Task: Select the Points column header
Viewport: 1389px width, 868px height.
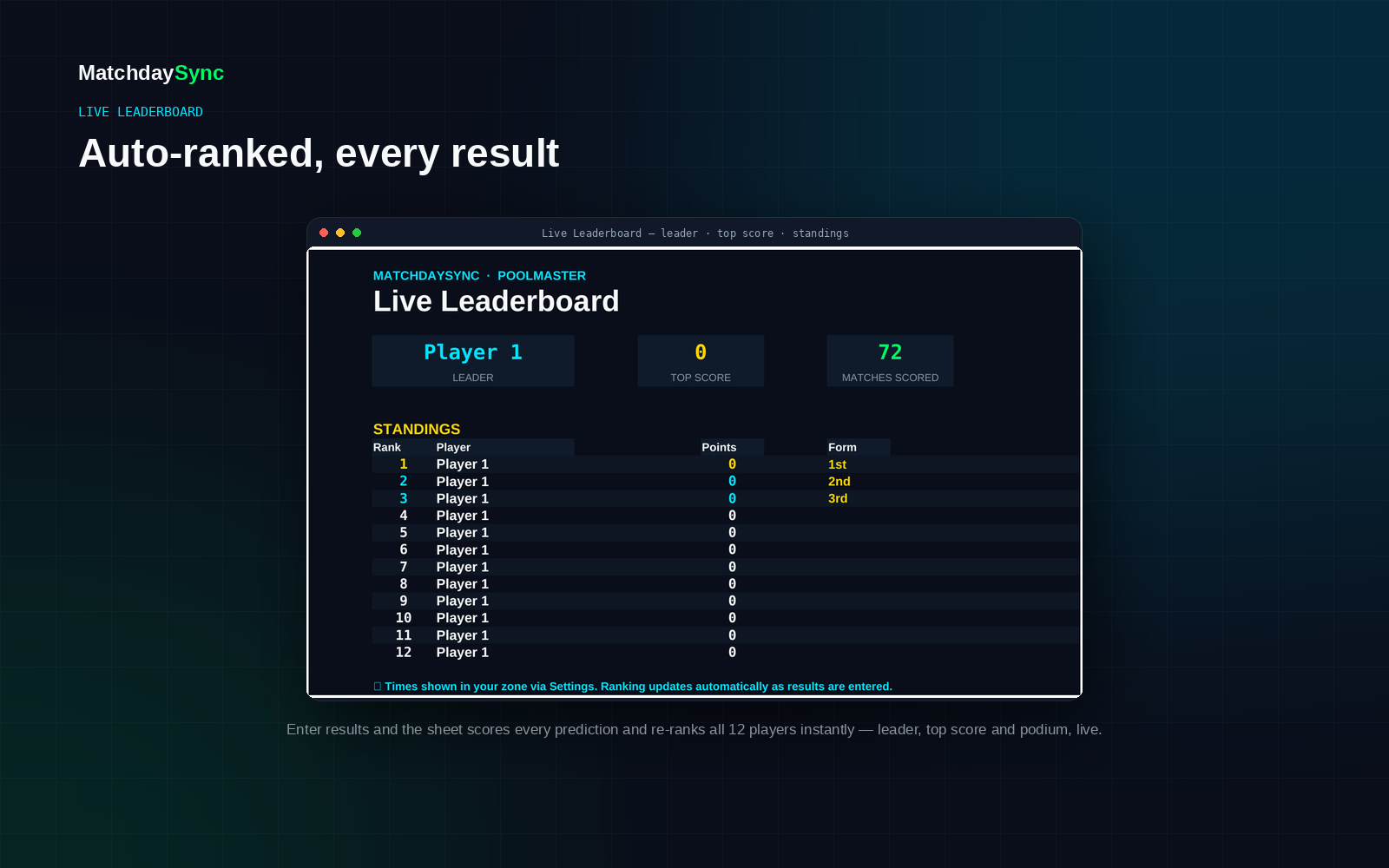Action: (x=719, y=447)
